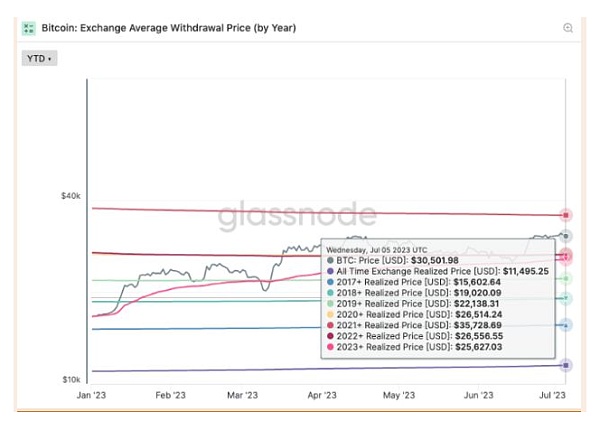The image size is (600, 421).
Task: Select the purple All Time line end marker
Action: pyautogui.click(x=566, y=365)
